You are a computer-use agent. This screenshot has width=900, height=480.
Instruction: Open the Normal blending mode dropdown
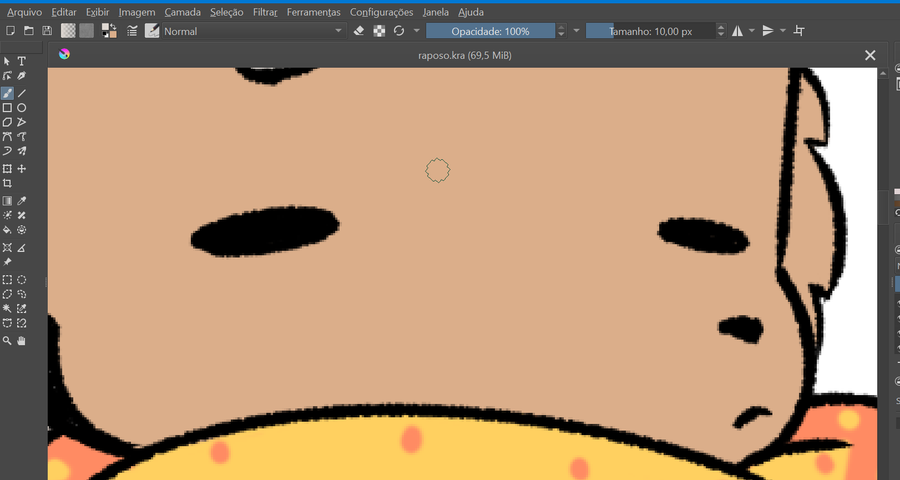click(x=253, y=31)
